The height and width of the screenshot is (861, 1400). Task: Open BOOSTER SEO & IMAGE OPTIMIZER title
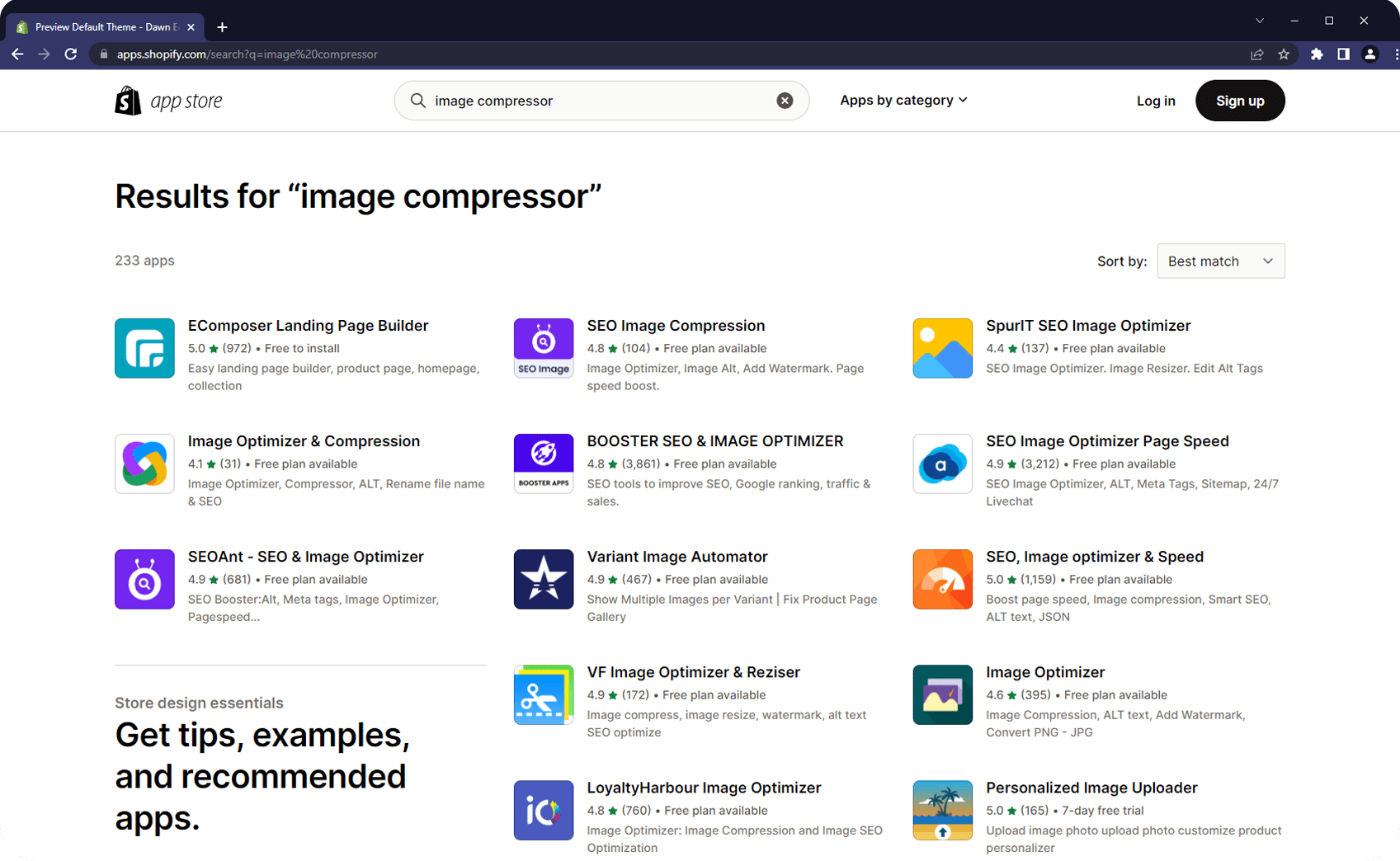click(x=715, y=441)
